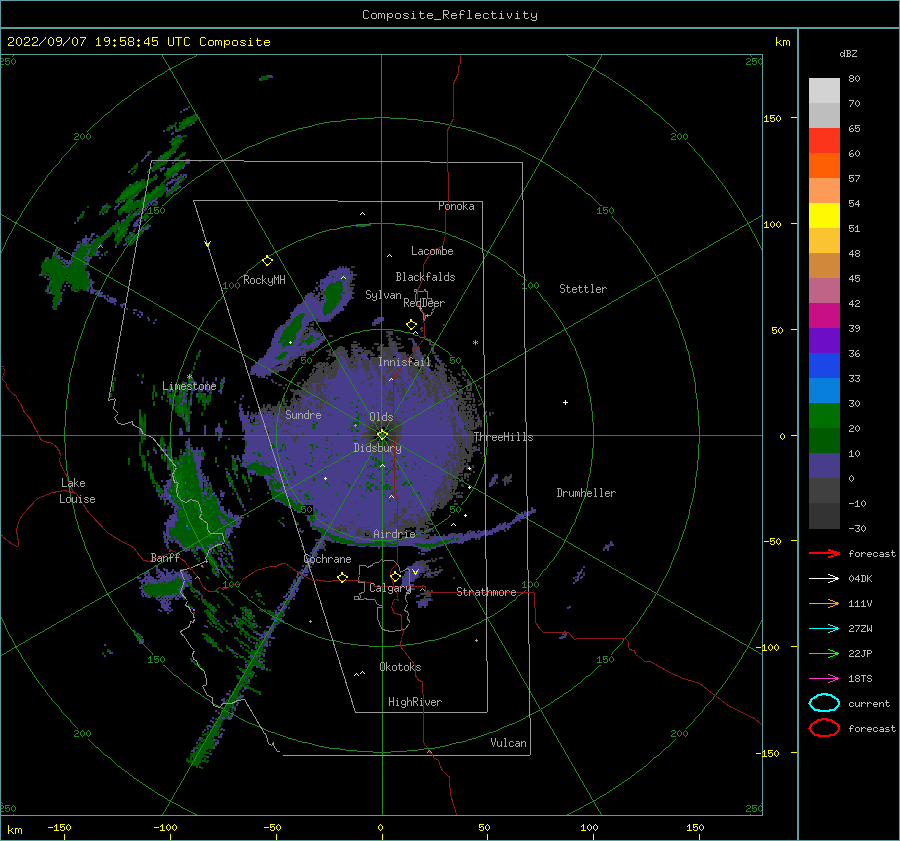Image resolution: width=900 pixels, height=841 pixels.
Task: Click the Olds town label
Action: (381, 417)
